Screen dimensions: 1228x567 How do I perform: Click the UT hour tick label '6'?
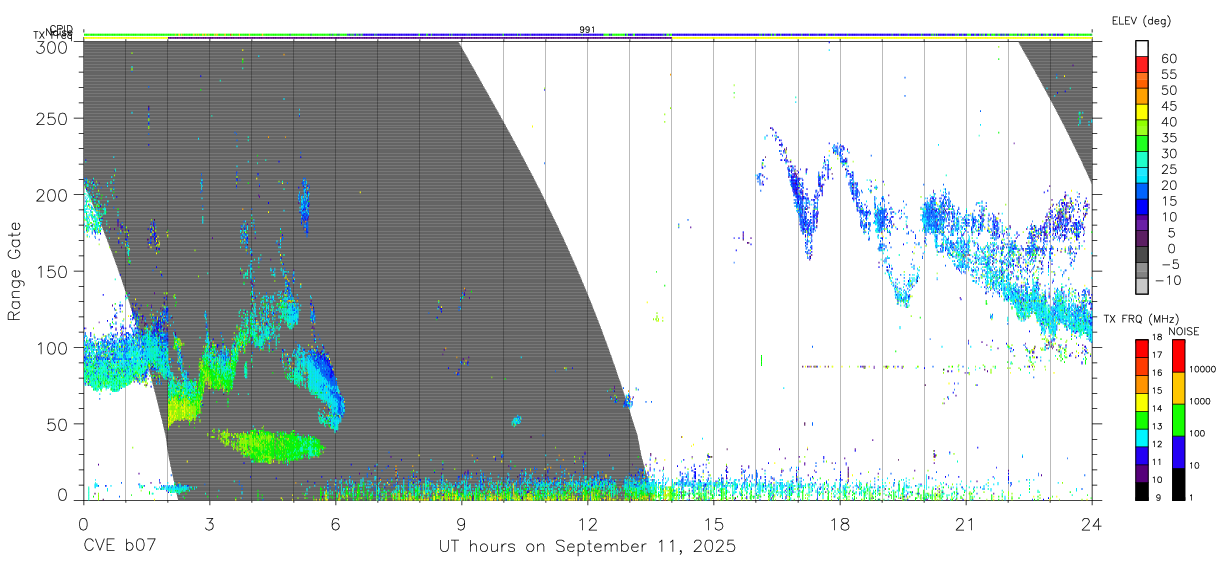click(x=335, y=523)
